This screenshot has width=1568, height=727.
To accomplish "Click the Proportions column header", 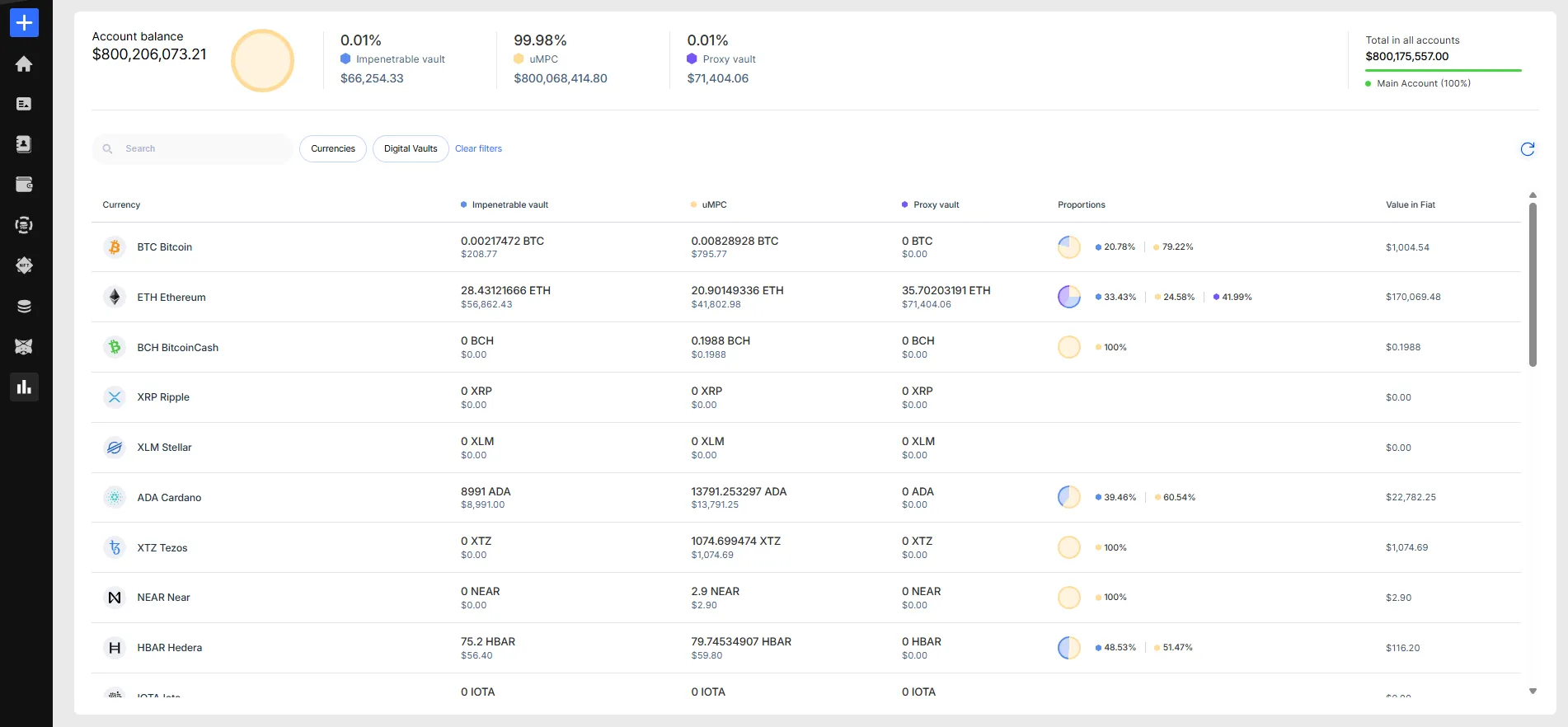I will click(x=1082, y=205).
